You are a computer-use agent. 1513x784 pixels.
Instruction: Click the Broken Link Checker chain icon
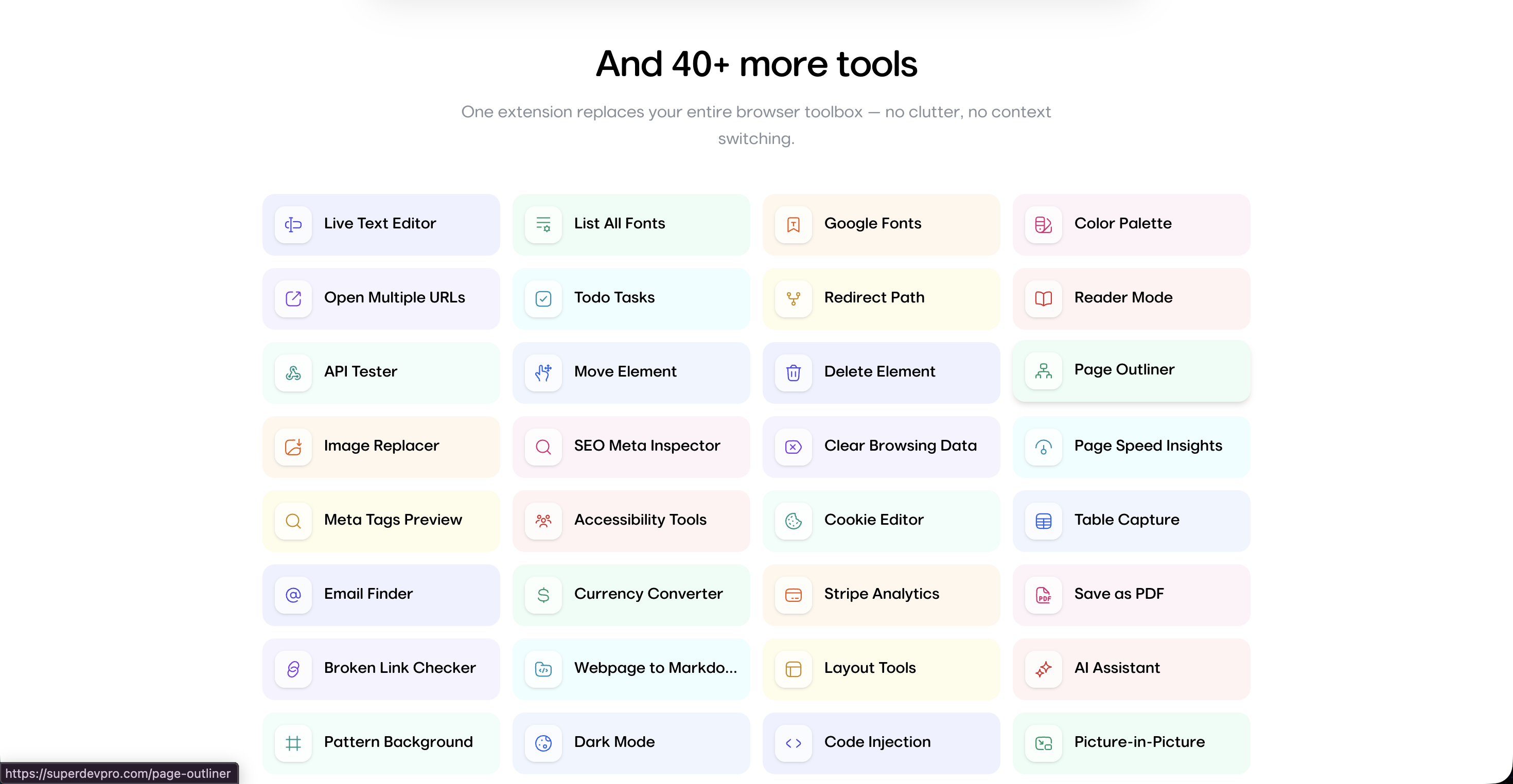tap(293, 668)
